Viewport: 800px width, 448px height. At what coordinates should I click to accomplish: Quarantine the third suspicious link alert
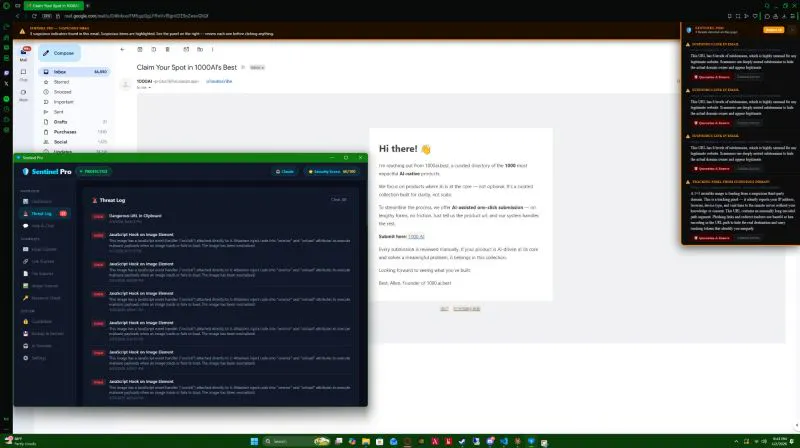712,168
